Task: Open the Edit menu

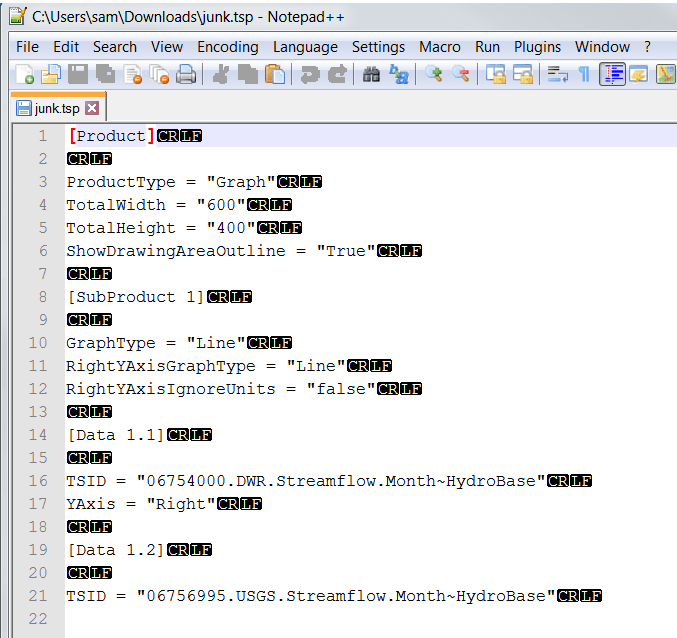Action: click(x=66, y=47)
